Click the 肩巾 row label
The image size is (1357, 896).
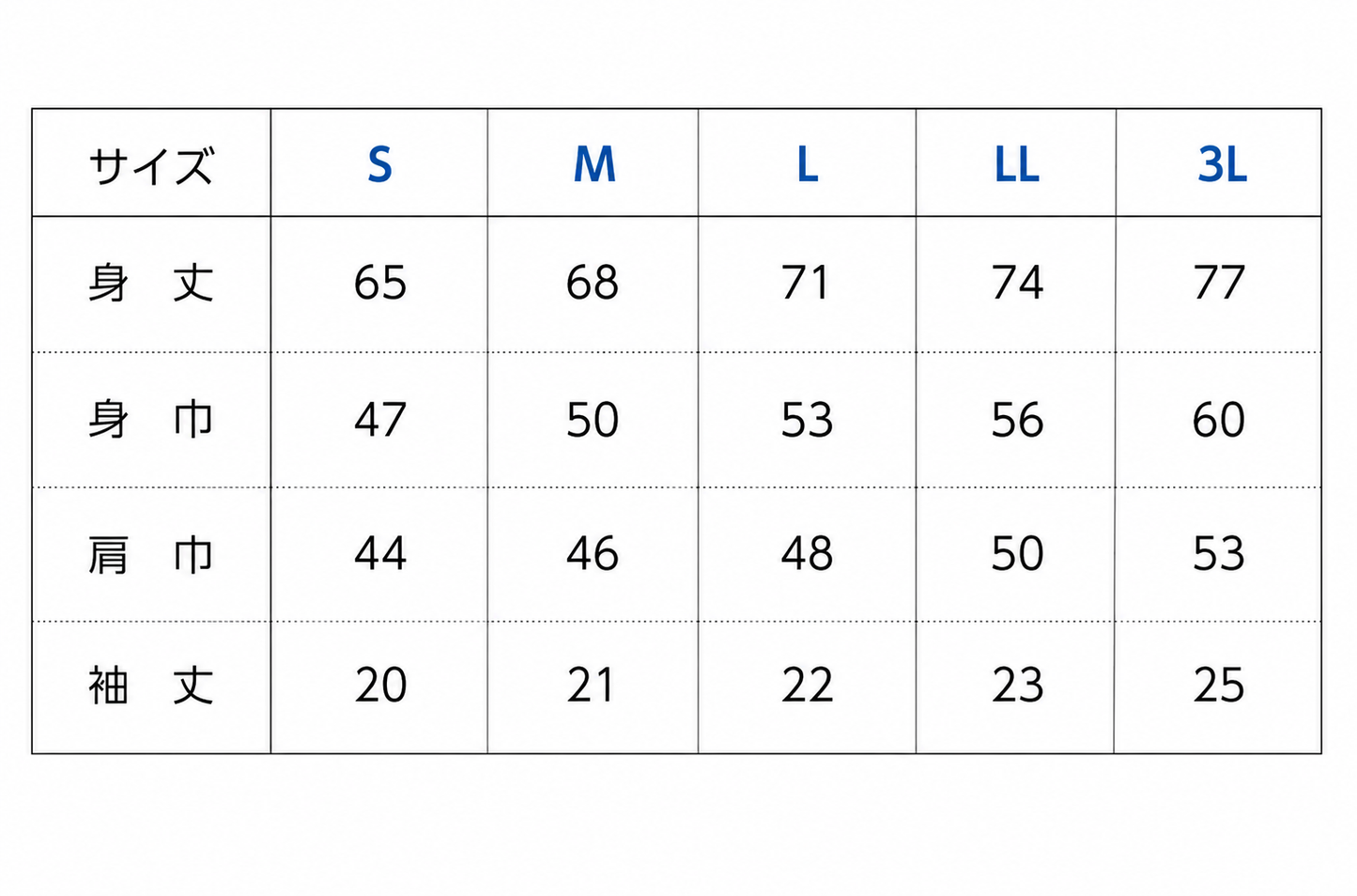151,554
